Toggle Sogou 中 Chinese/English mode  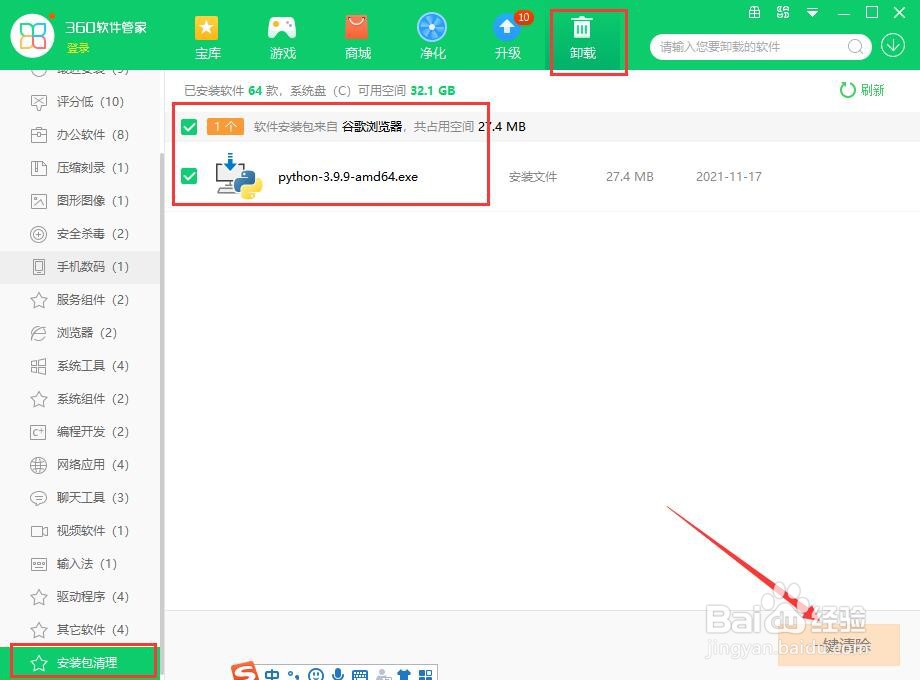(x=272, y=675)
